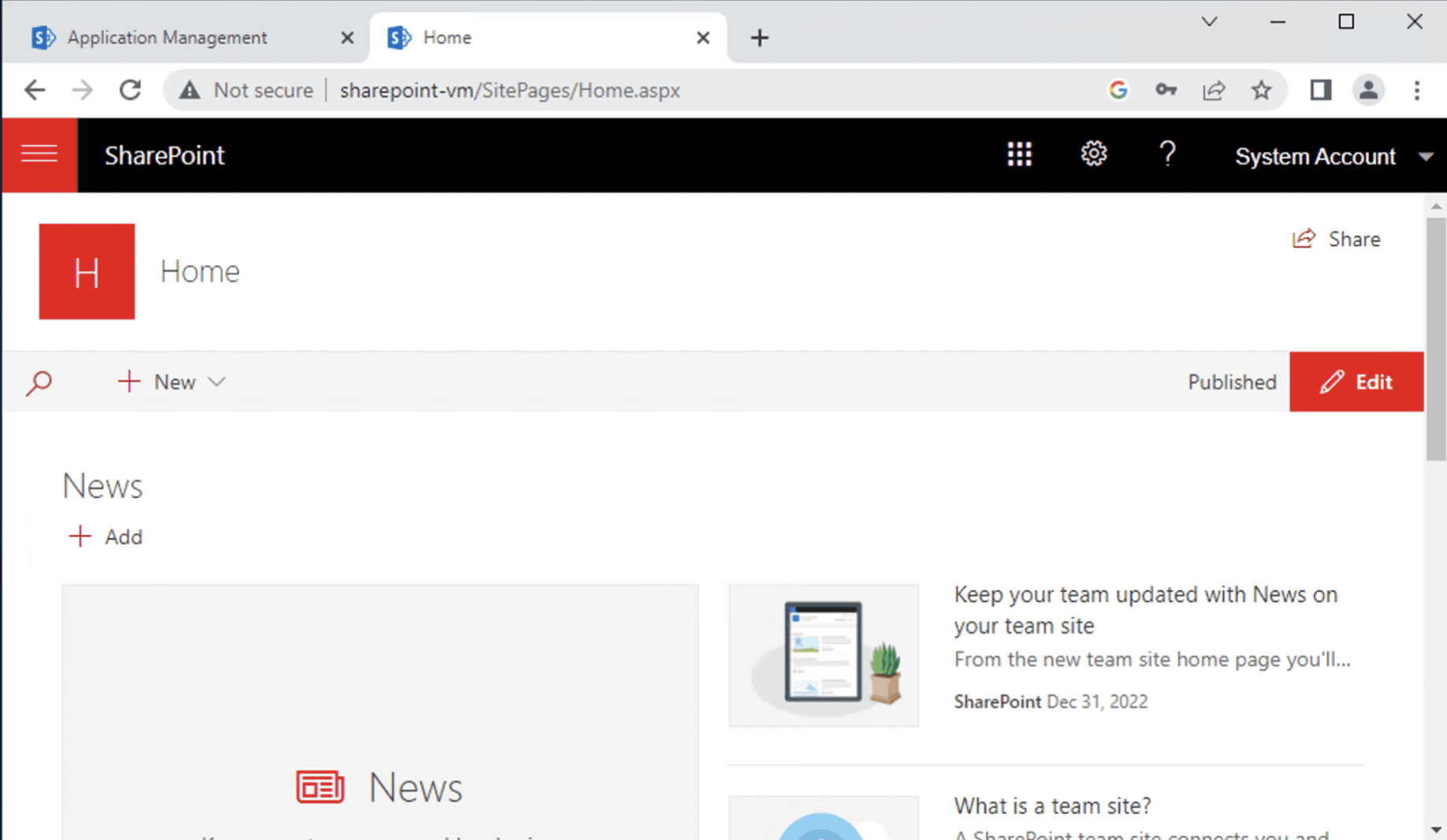Screen dimensions: 1447x840
Task: Click the page vertical scrollbar thumb
Action: [1436, 339]
